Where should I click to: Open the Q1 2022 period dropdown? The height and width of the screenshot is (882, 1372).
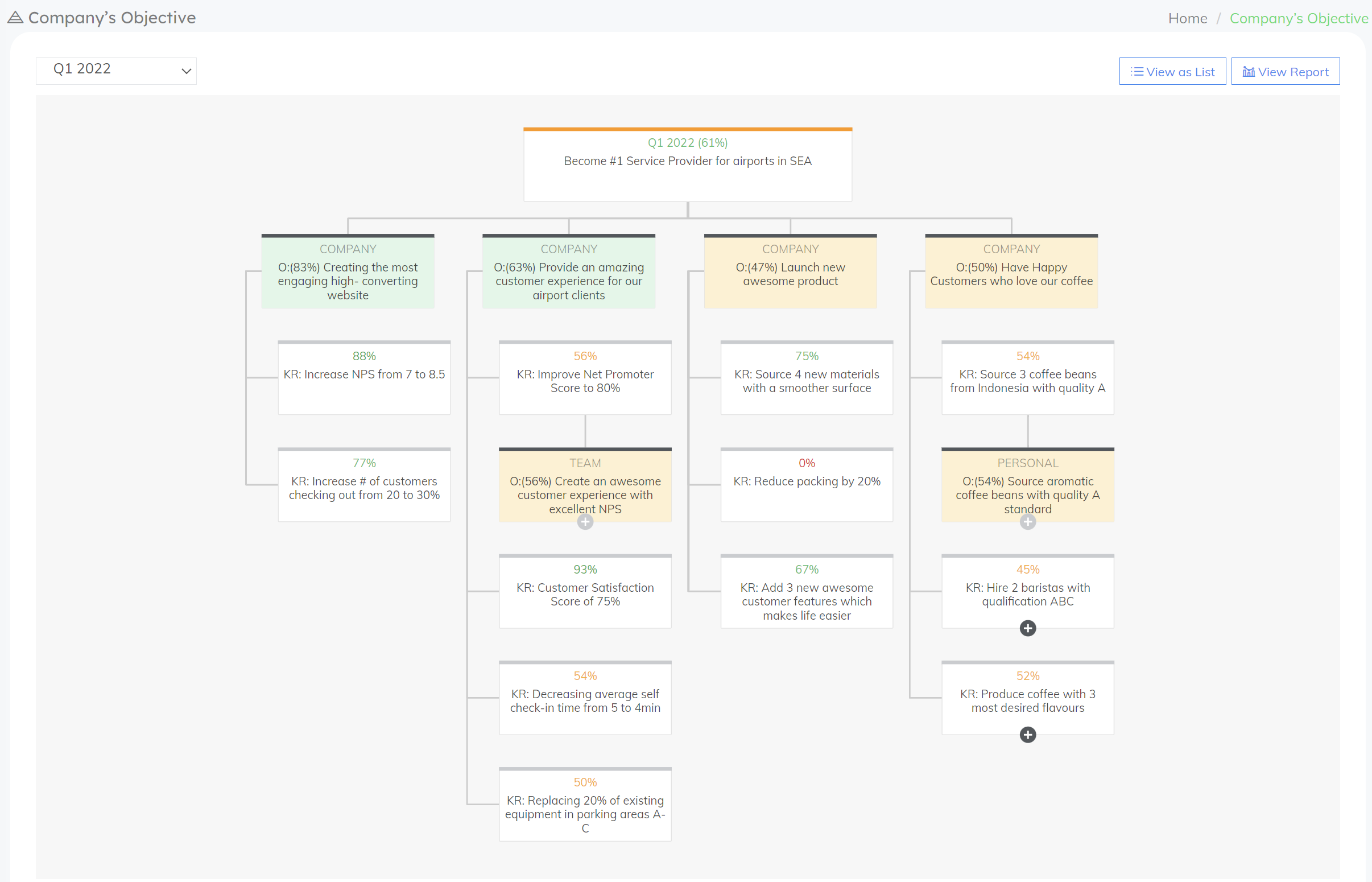pyautogui.click(x=116, y=71)
